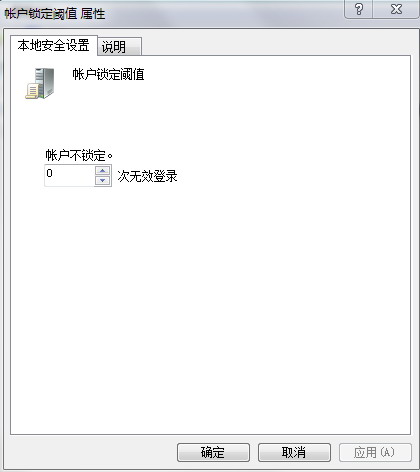Click the 帐户锁定阈值 属性 title bar text
This screenshot has height=472, width=420.
coord(55,14)
